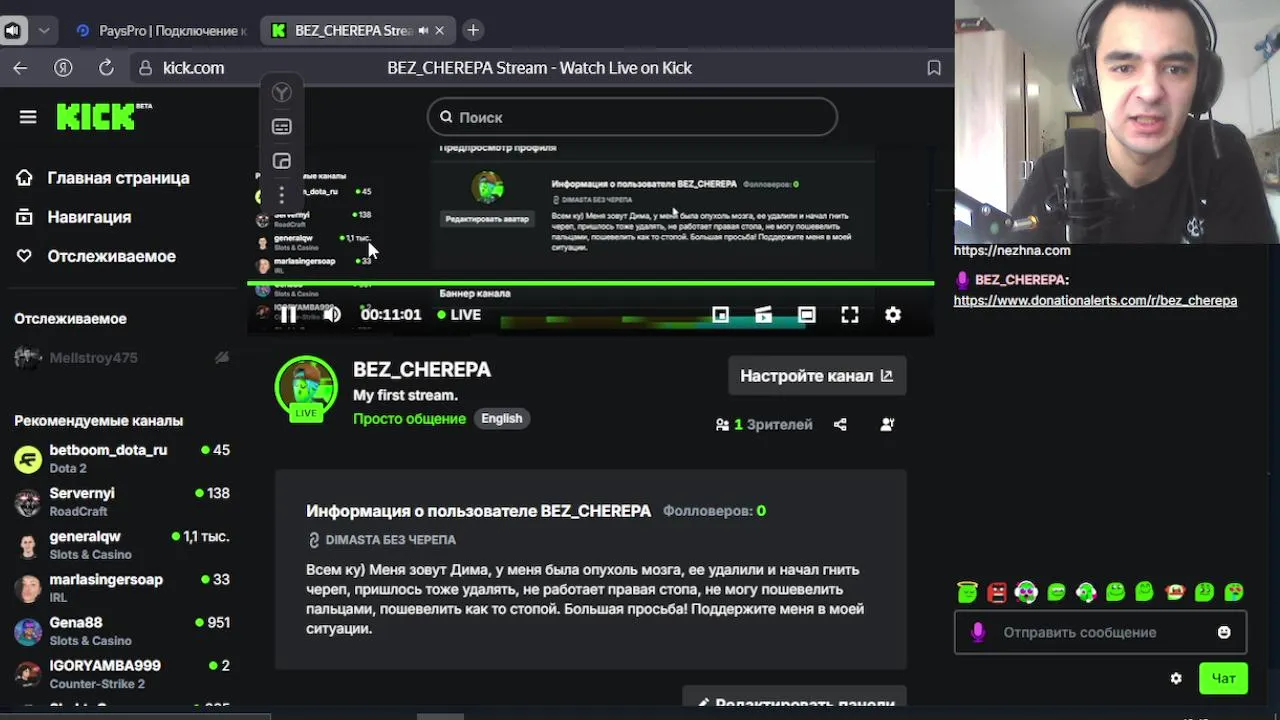
Task: Click the subtitles overlay icon on video
Action: 282,127
